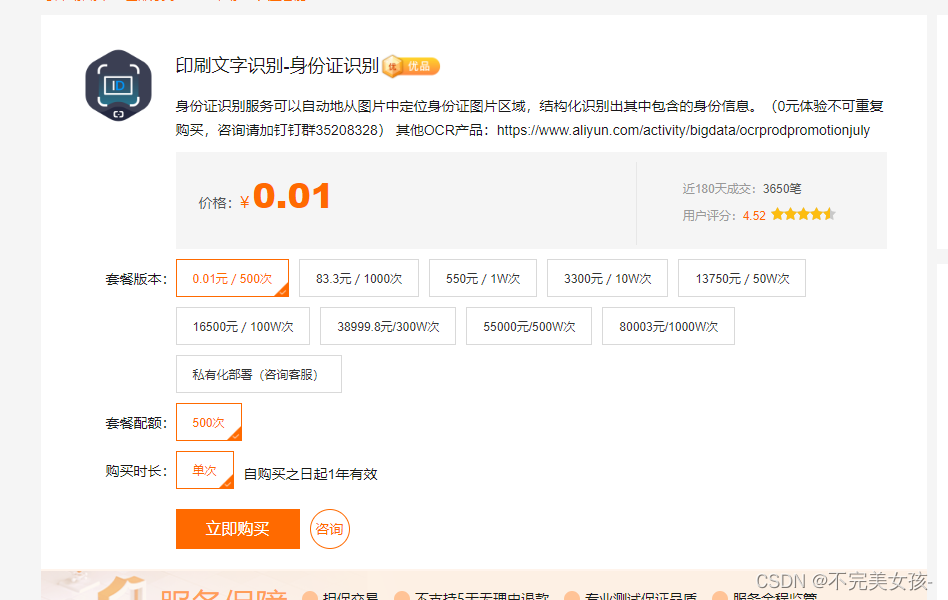Select the 单次 purchase duration
Screen dimensions: 948x600
[205, 470]
